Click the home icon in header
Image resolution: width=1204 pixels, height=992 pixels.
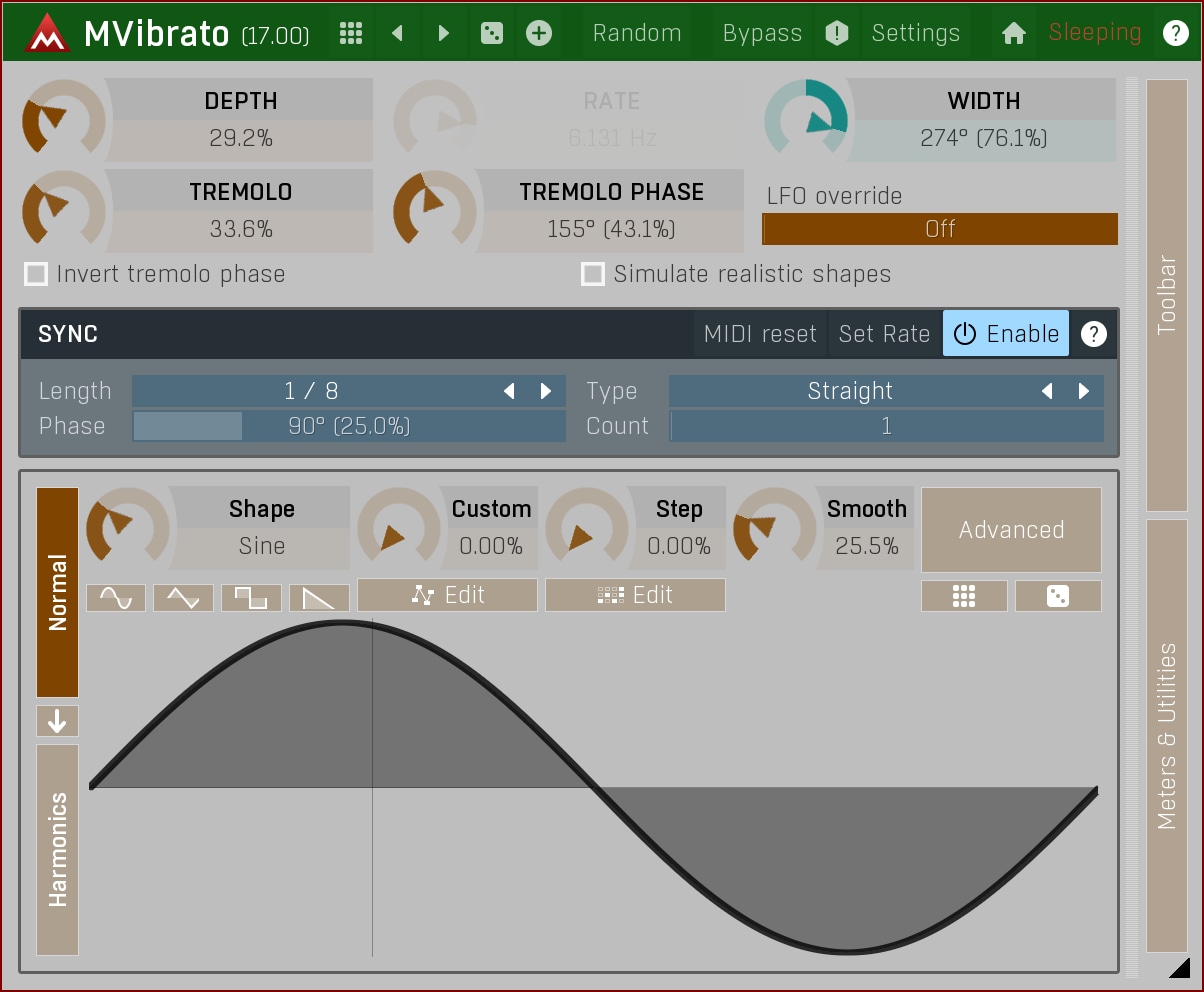click(x=1013, y=33)
